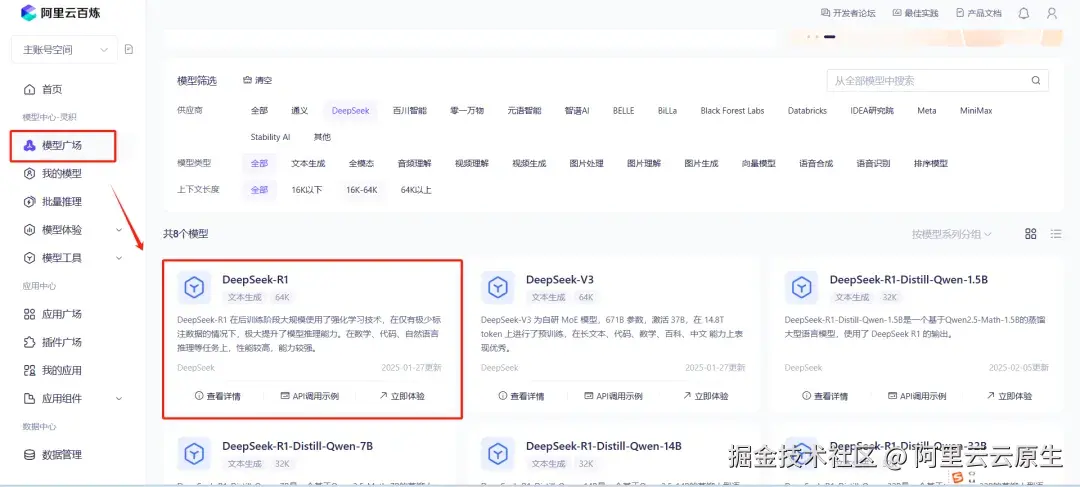Click 立即体验 on DeepSeek-R1 card
This screenshot has width=1080, height=487.
pos(402,396)
